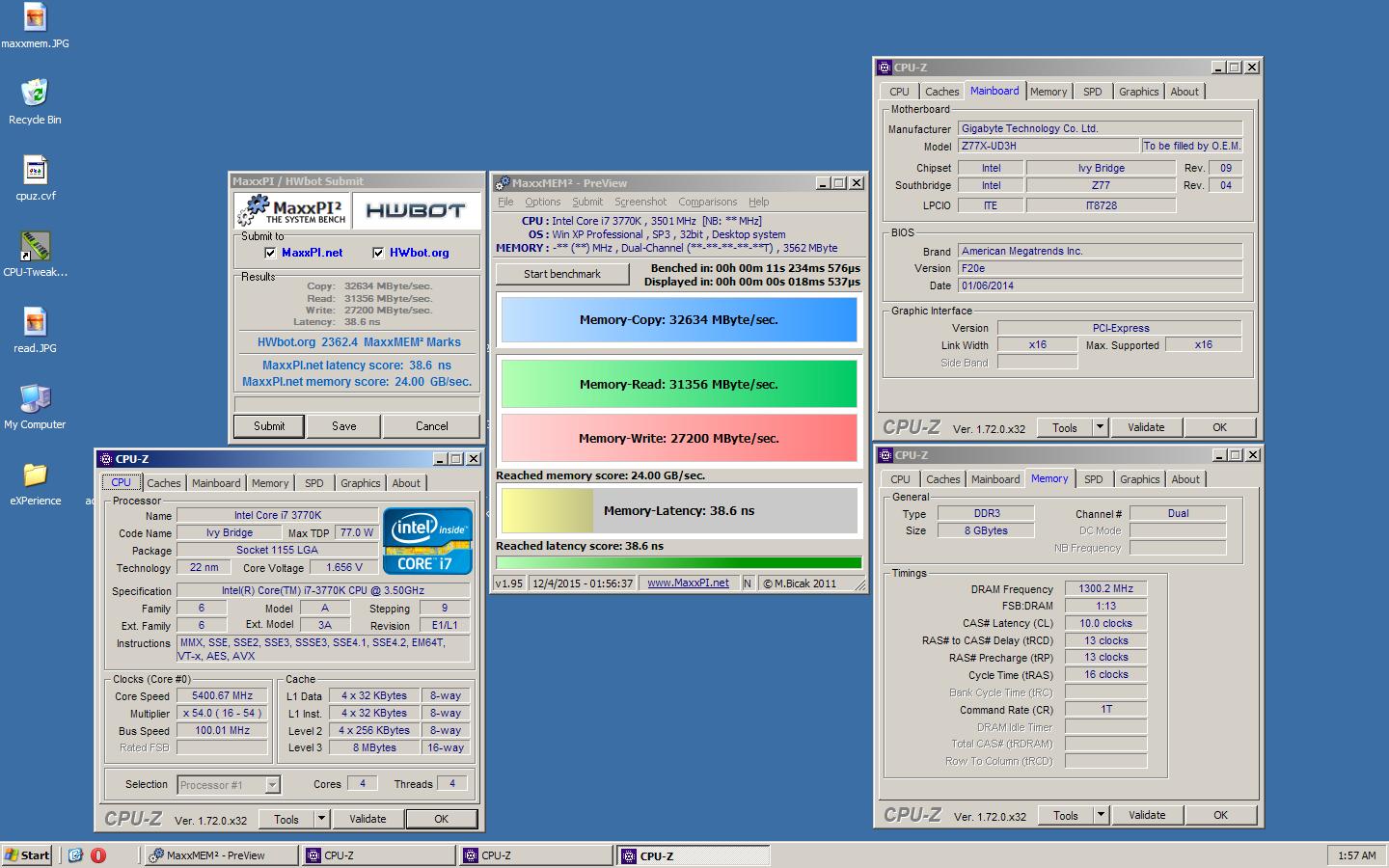Click the 'N' status bar cell in MaxxMEM²
The height and width of the screenshot is (868, 1389).
[747, 583]
